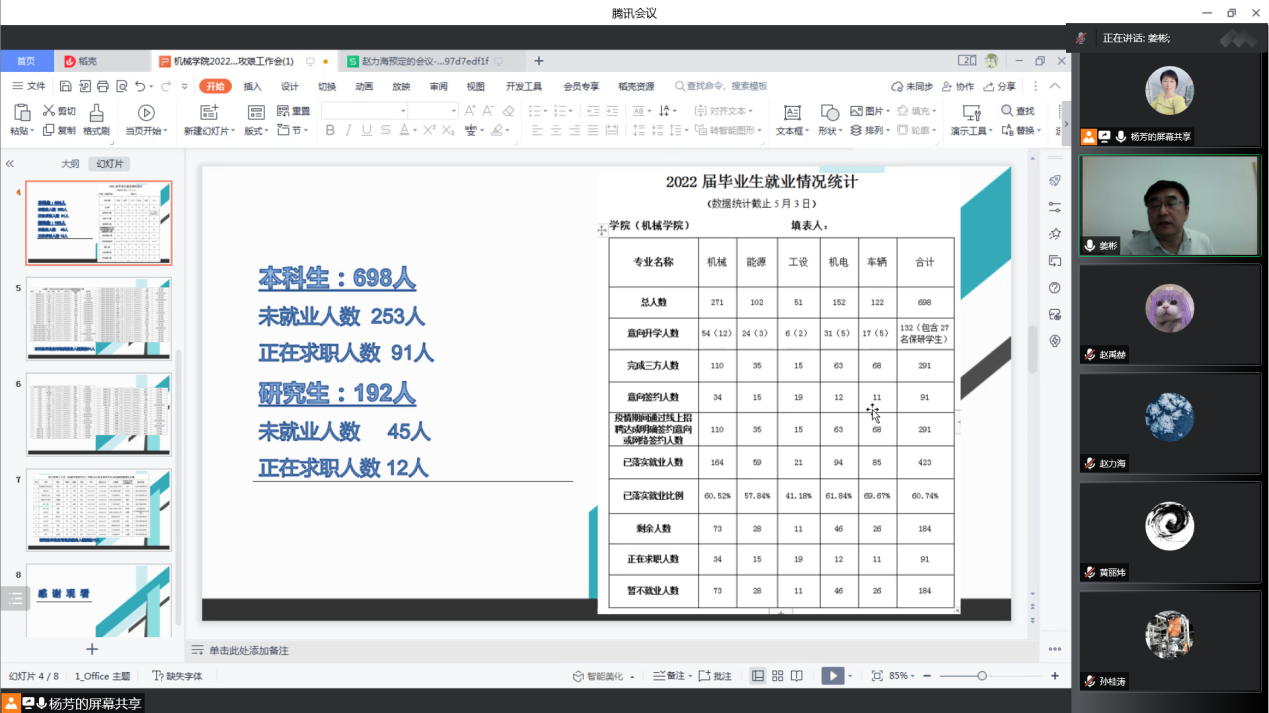Toggle bold formatting
Screen dimensions: 1269x713
[329, 131]
